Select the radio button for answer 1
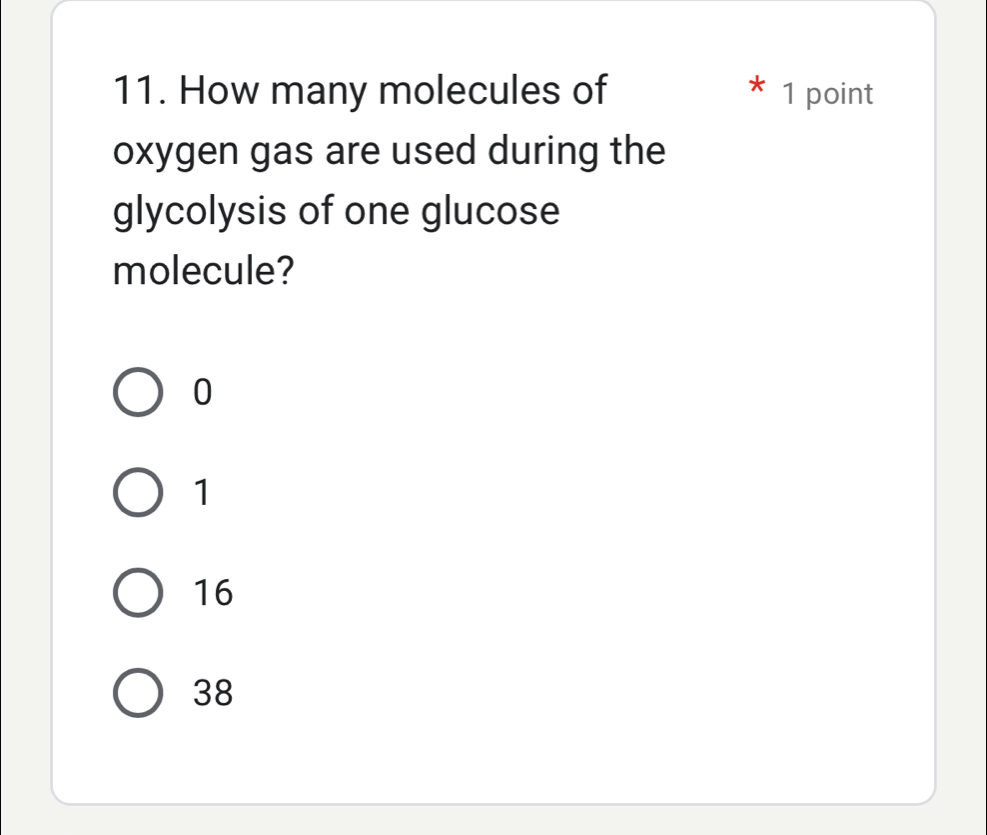 coord(138,492)
